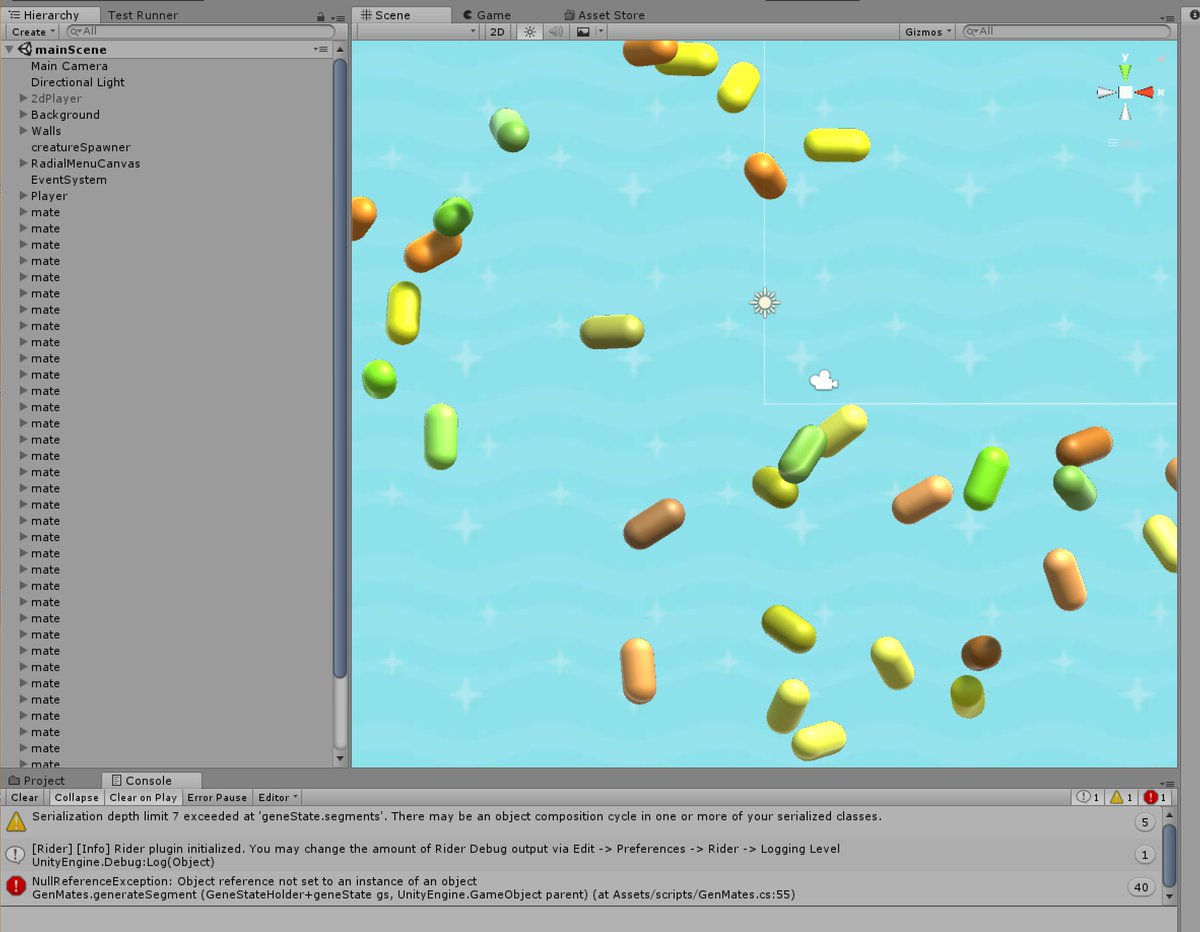The height and width of the screenshot is (932, 1200).
Task: Mute scene audio with the speaker icon
Action: point(555,31)
